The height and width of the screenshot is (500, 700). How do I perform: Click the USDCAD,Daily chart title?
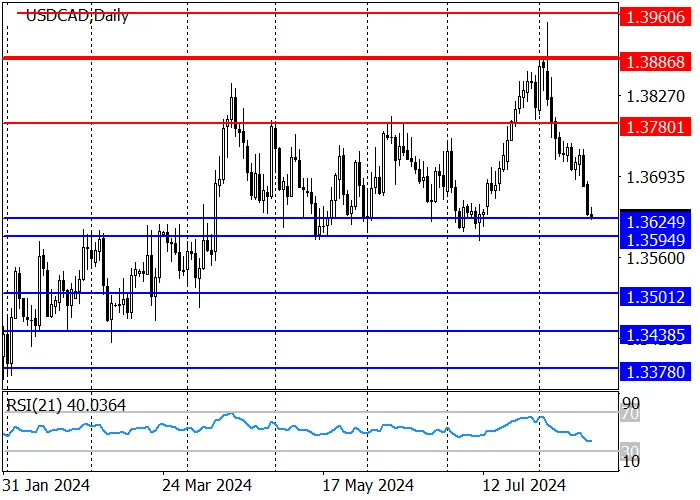pos(77,16)
